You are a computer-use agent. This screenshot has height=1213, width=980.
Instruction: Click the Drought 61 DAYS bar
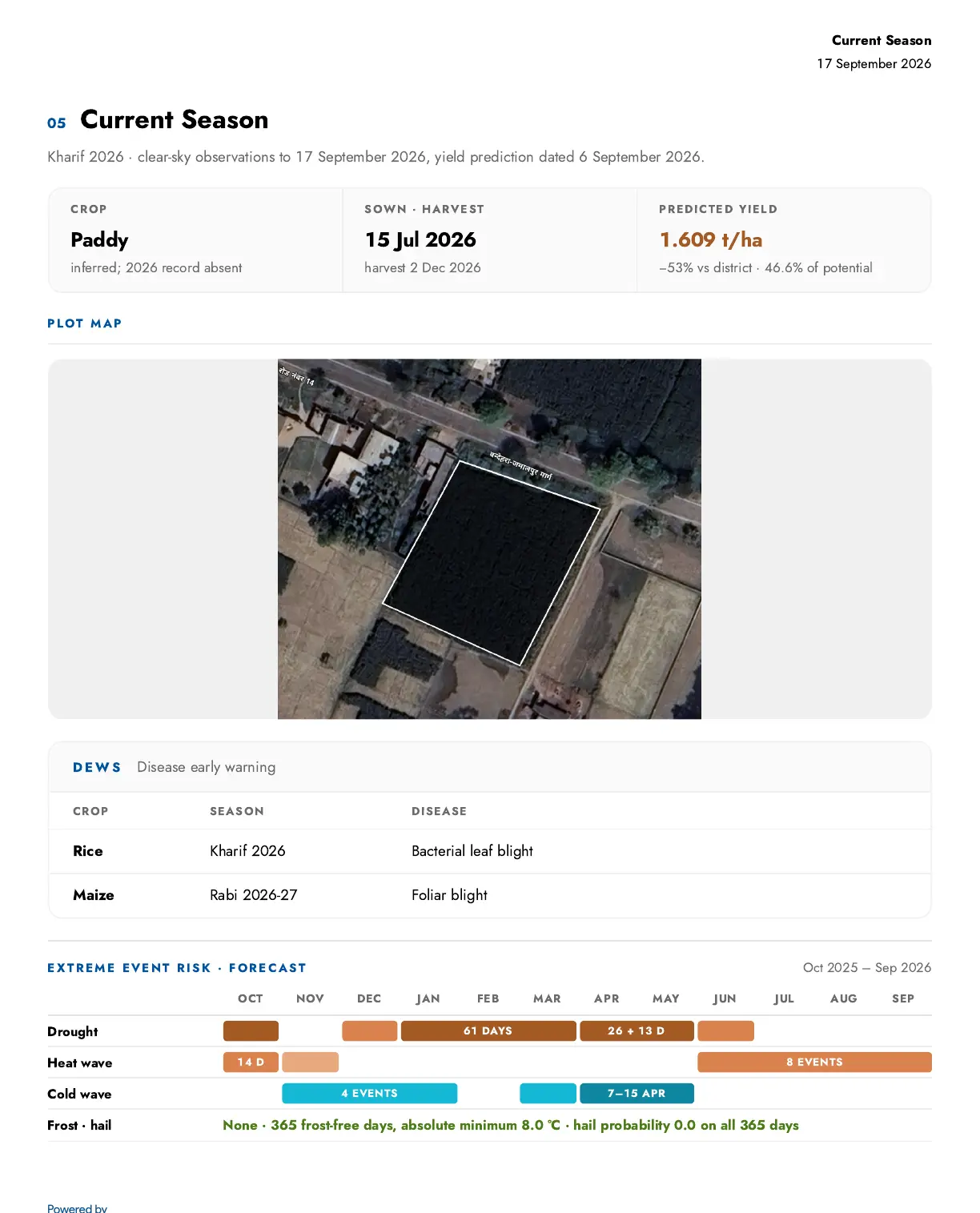coord(488,1030)
